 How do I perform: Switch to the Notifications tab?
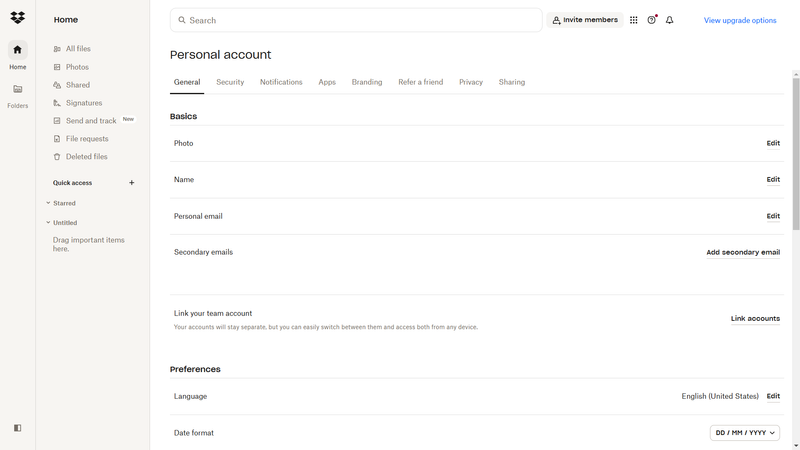point(281,82)
